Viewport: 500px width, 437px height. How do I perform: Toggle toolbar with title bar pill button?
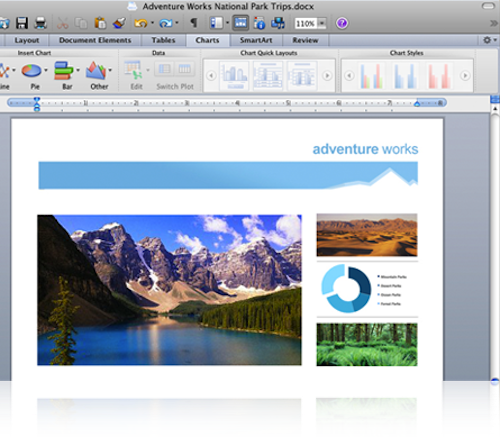point(489,6)
